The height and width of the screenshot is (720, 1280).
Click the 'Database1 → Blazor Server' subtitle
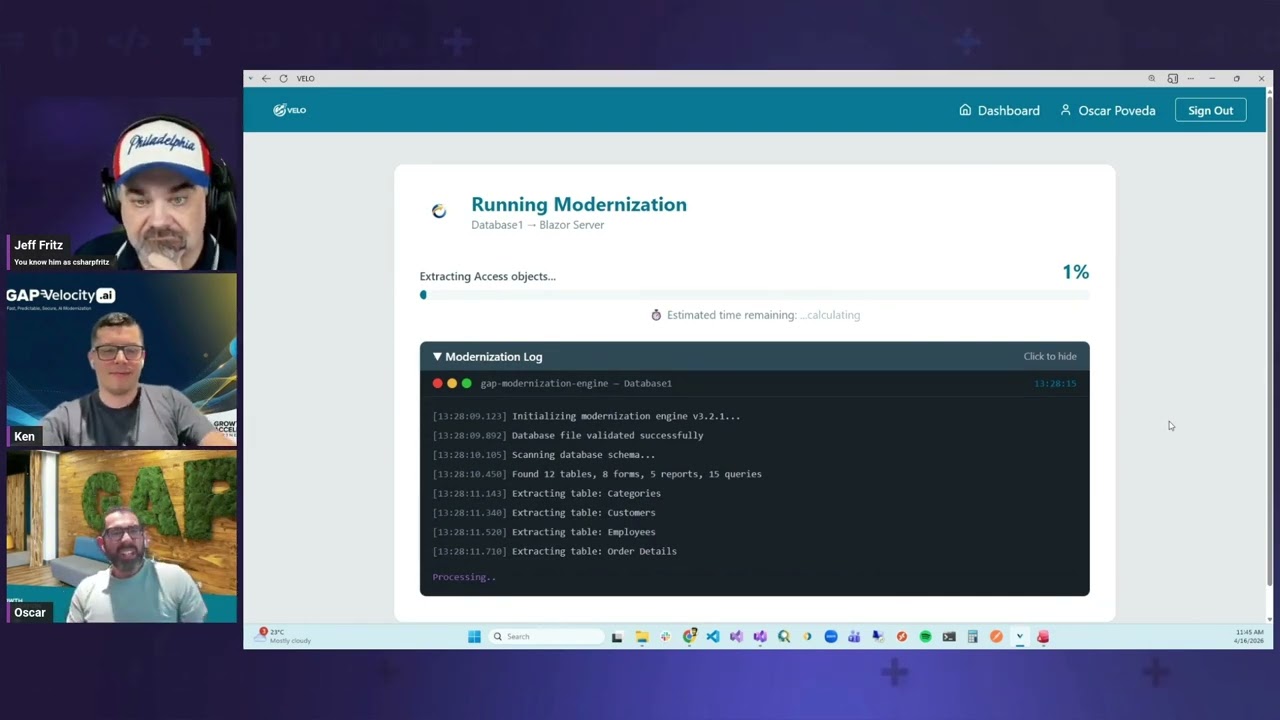tap(538, 225)
